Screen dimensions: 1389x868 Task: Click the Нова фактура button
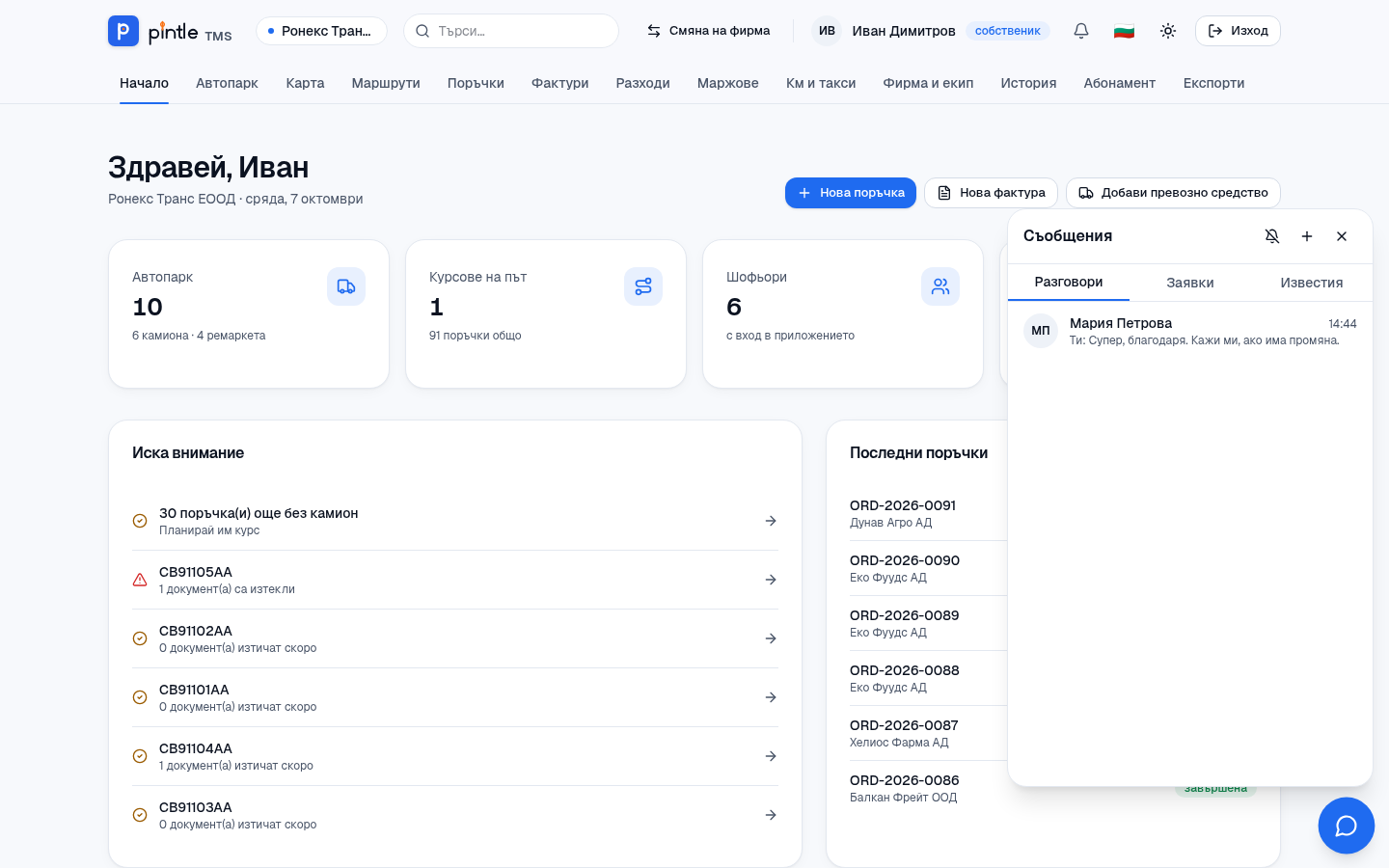tap(991, 193)
